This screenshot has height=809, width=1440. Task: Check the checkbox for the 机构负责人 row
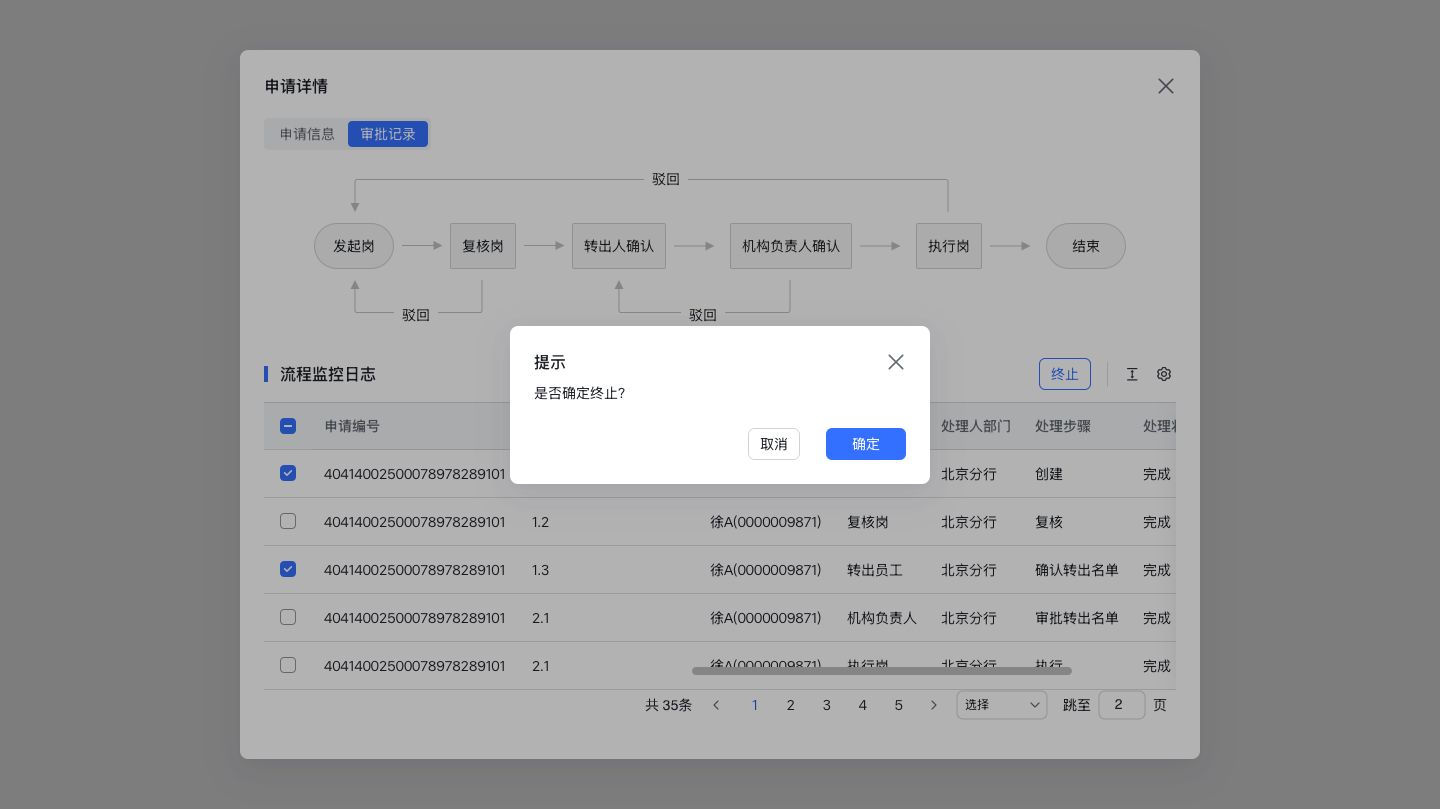coord(288,617)
